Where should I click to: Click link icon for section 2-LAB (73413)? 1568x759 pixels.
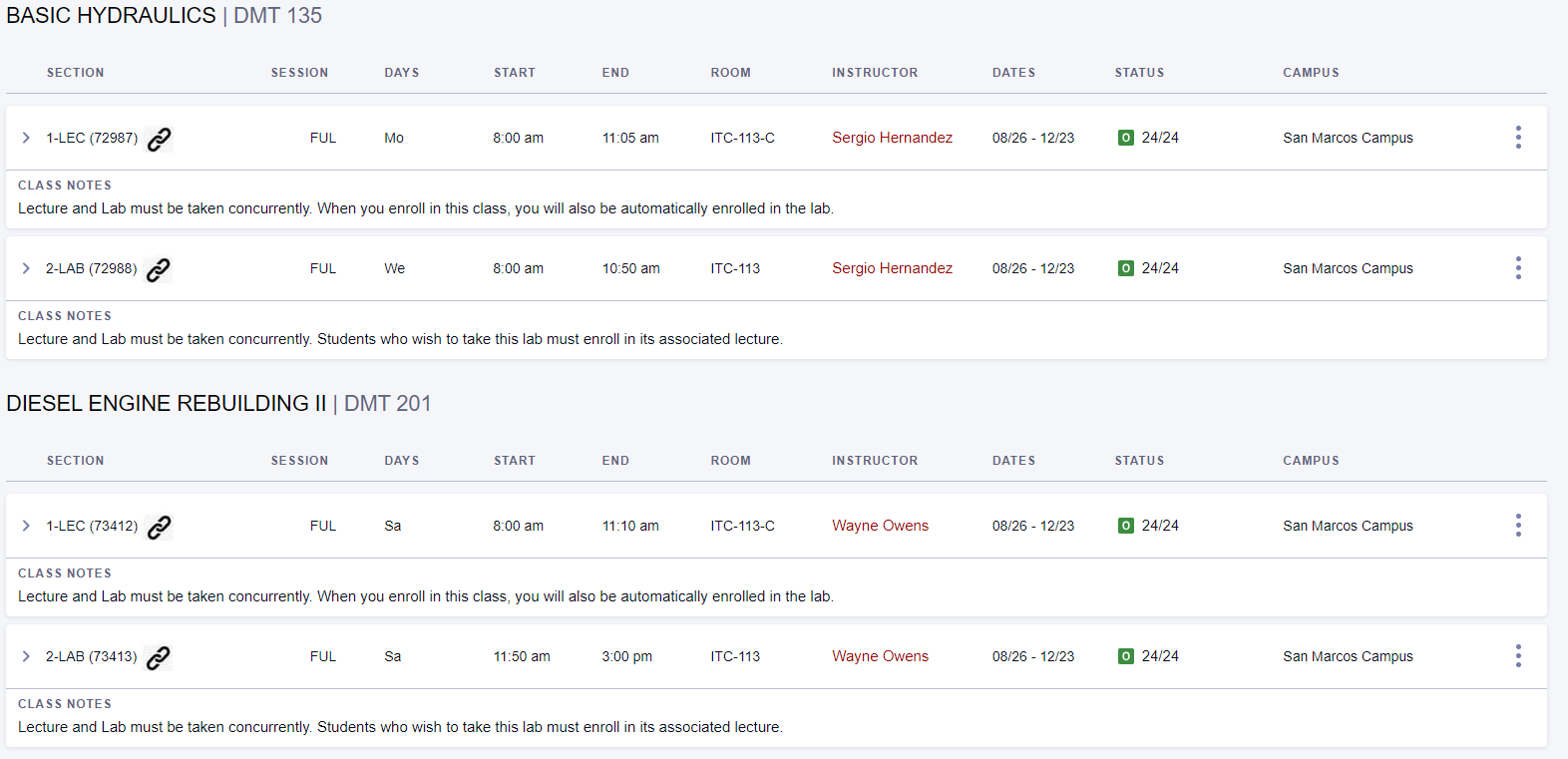158,657
